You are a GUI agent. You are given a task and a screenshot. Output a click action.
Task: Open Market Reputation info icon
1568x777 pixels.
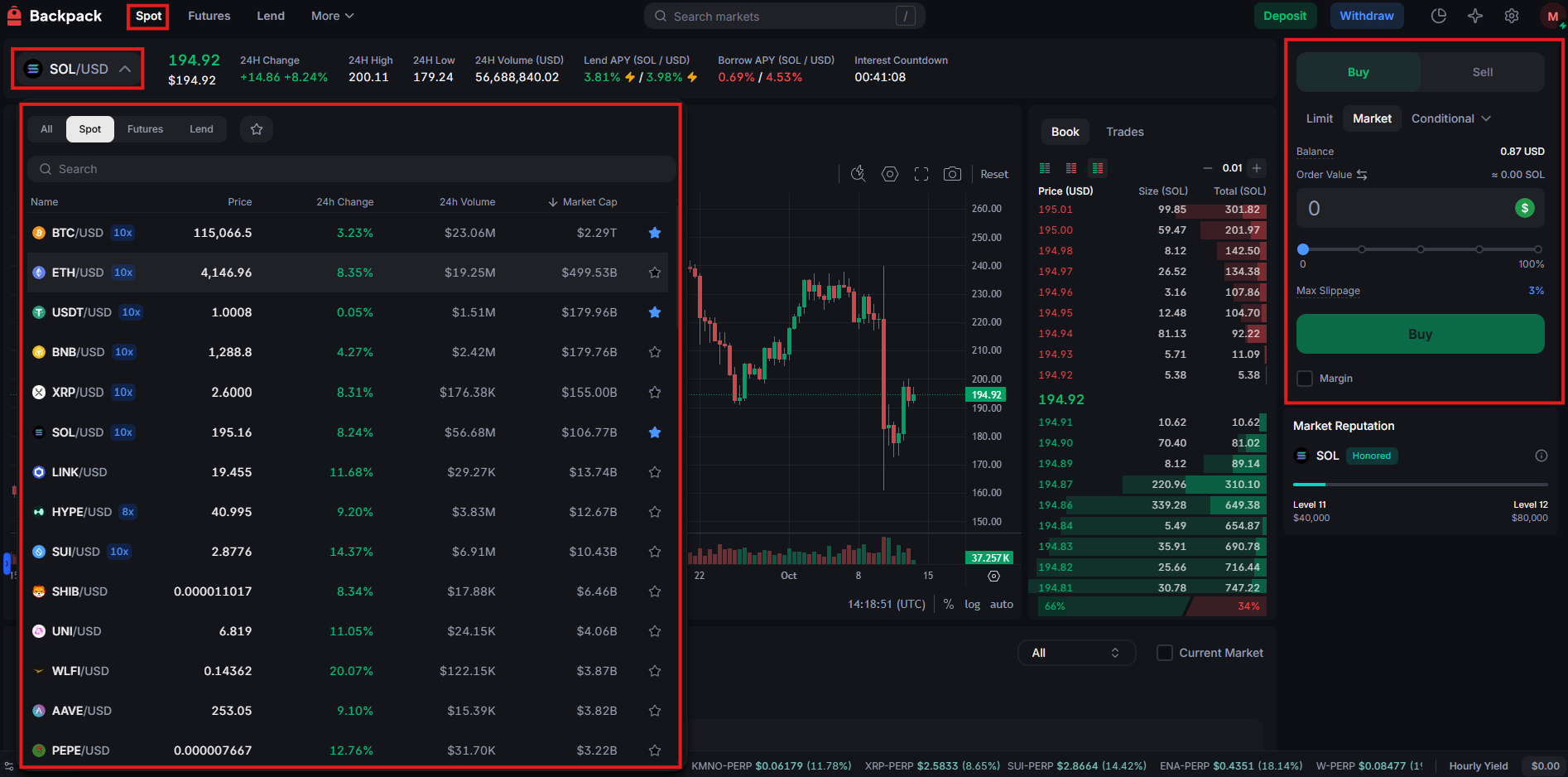coord(1542,456)
